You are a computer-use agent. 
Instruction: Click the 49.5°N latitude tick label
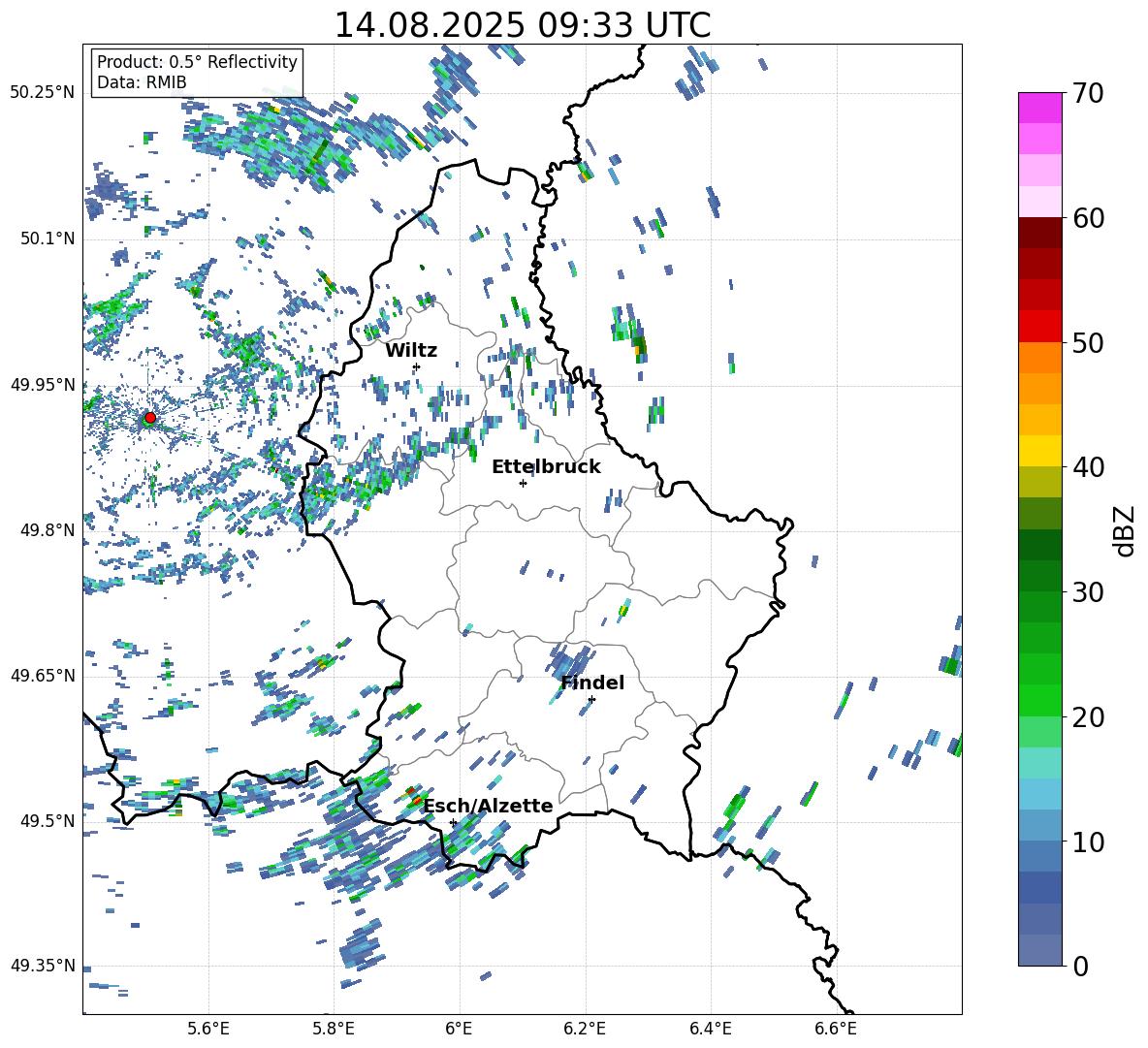pos(48,820)
